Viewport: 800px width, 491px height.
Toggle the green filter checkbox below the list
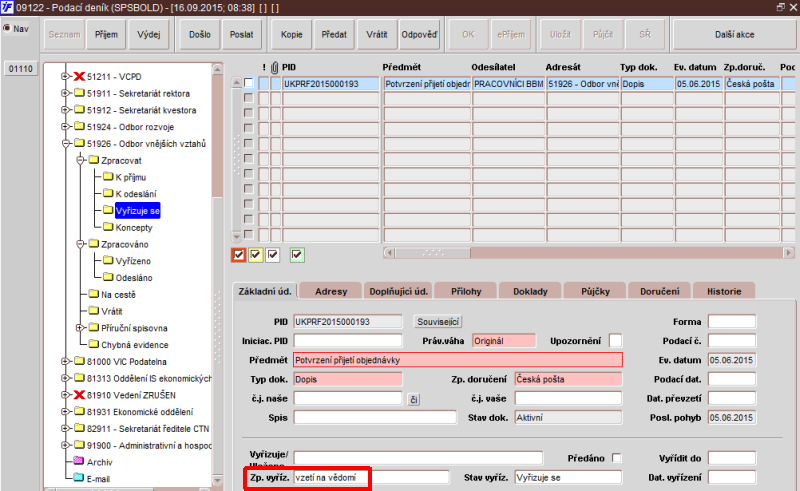tap(297, 255)
